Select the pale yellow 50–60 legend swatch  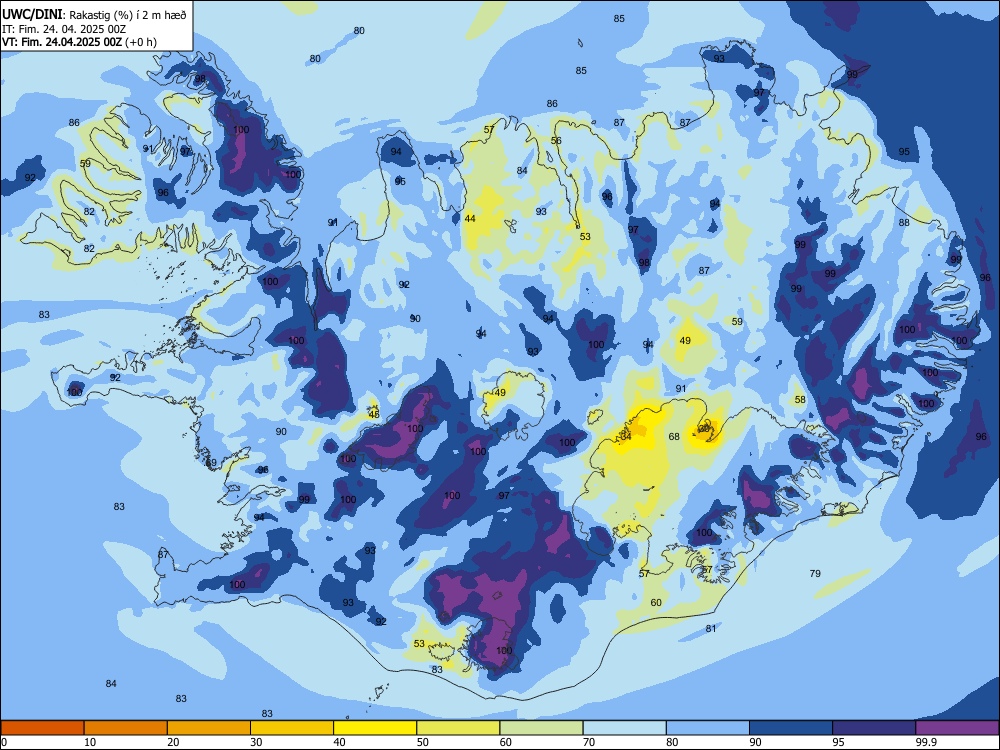[x=458, y=728]
